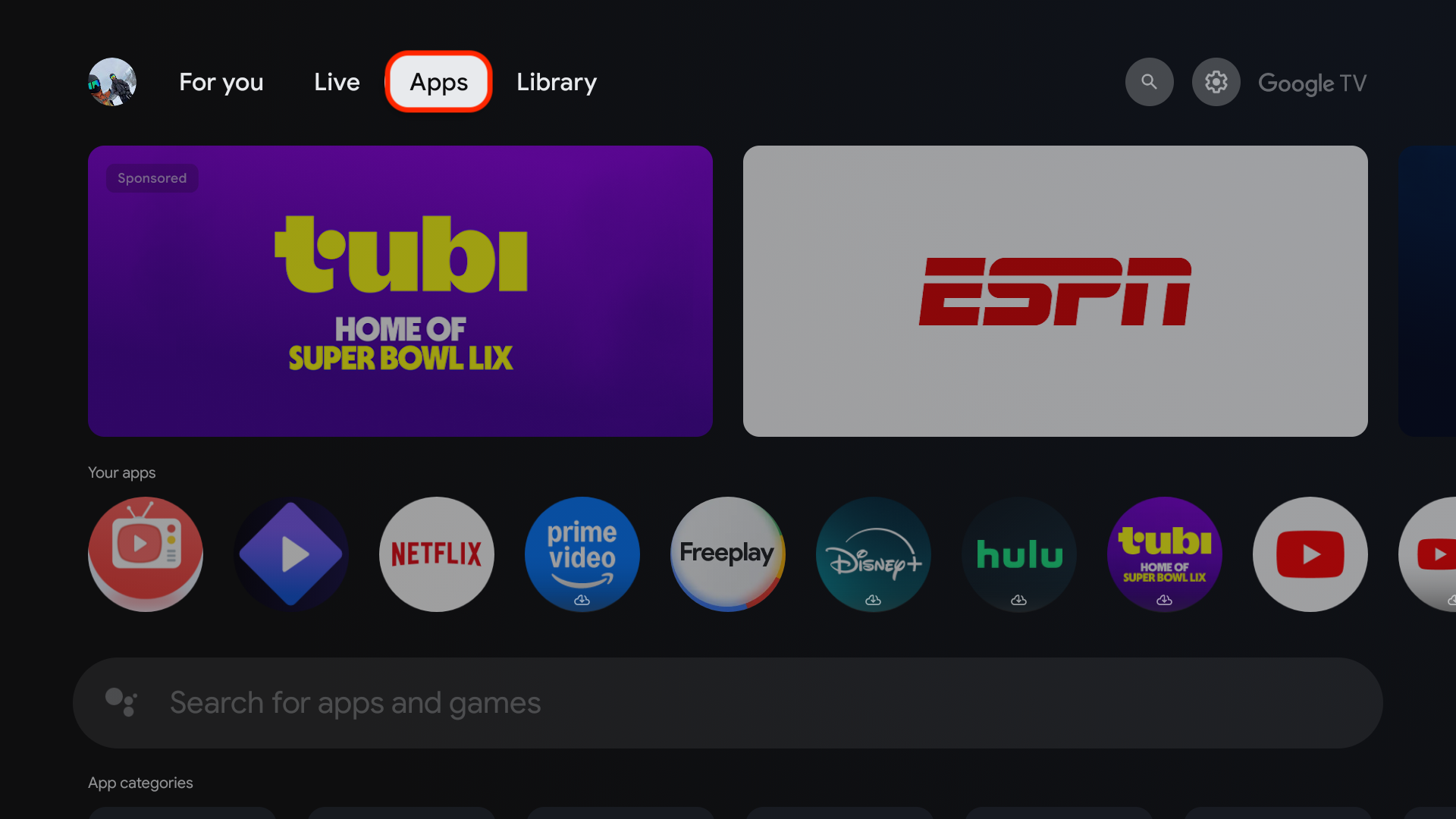Click the search icon
This screenshot has width=1456, height=819.
coord(1149,81)
